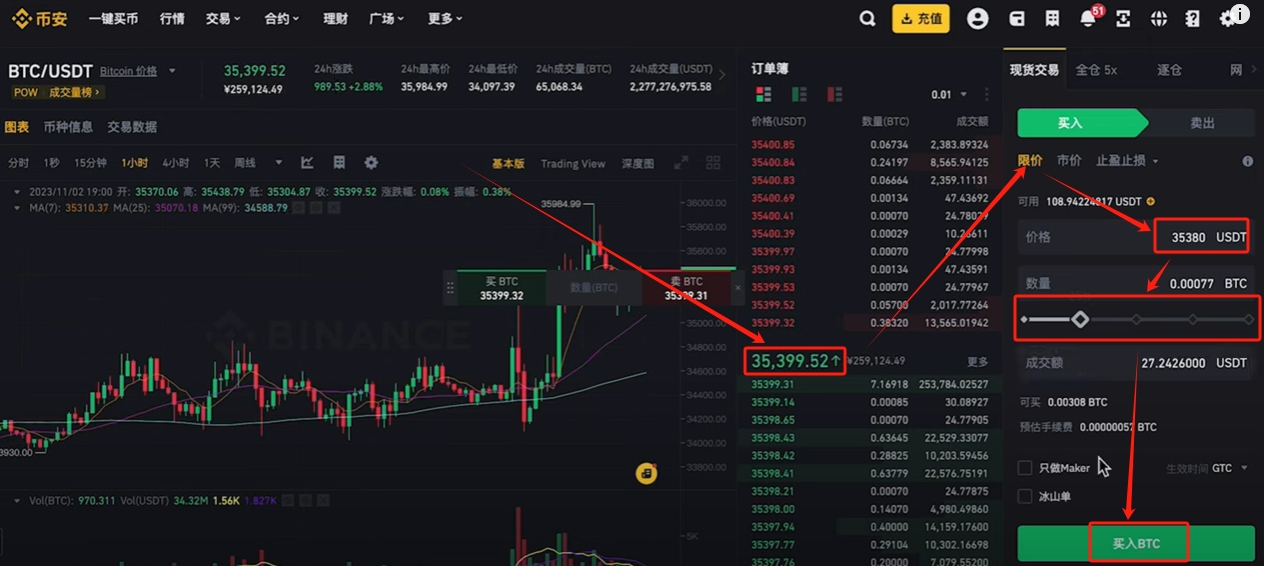This screenshot has width=1264, height=566.
Task: Tick the 冰山单 checkbox
Action: [x=1025, y=496]
